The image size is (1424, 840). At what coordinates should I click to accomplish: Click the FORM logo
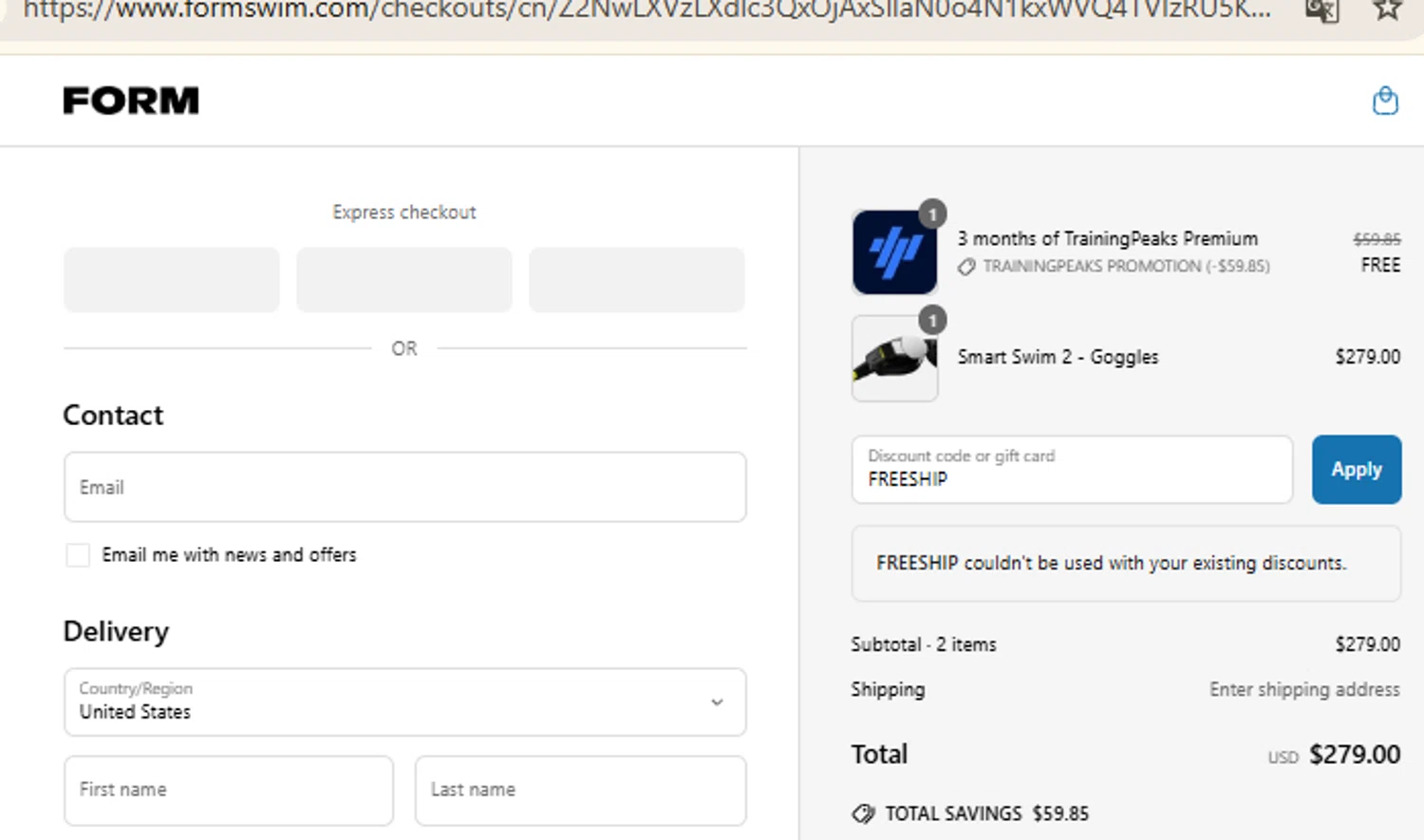pos(131,101)
